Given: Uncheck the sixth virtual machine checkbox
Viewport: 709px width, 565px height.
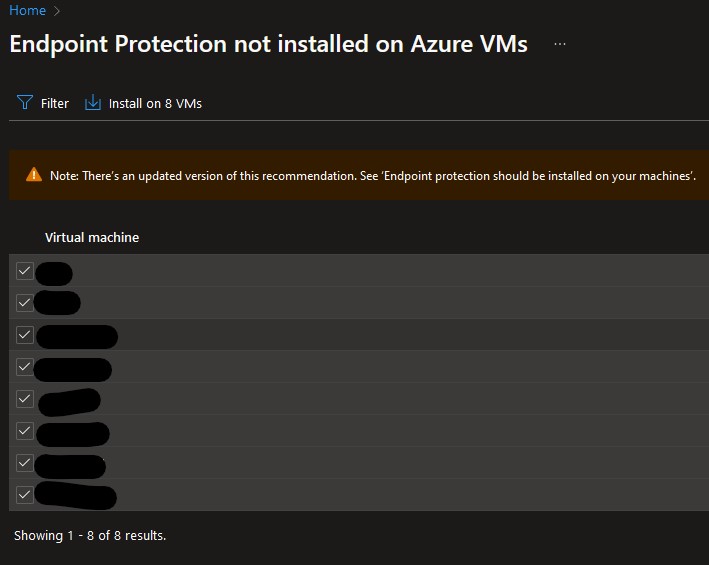Looking at the screenshot, I should (25, 431).
